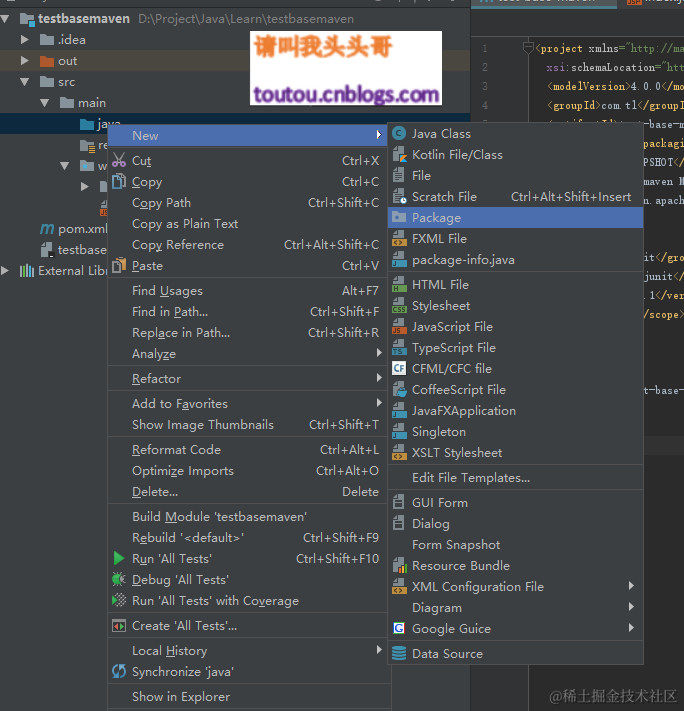684x711 pixels.
Task: Click the Java Class icon in submenu
Action: [399, 134]
